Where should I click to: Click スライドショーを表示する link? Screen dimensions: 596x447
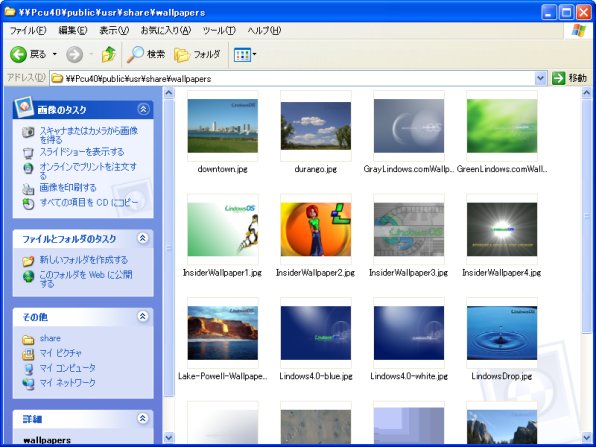82,152
